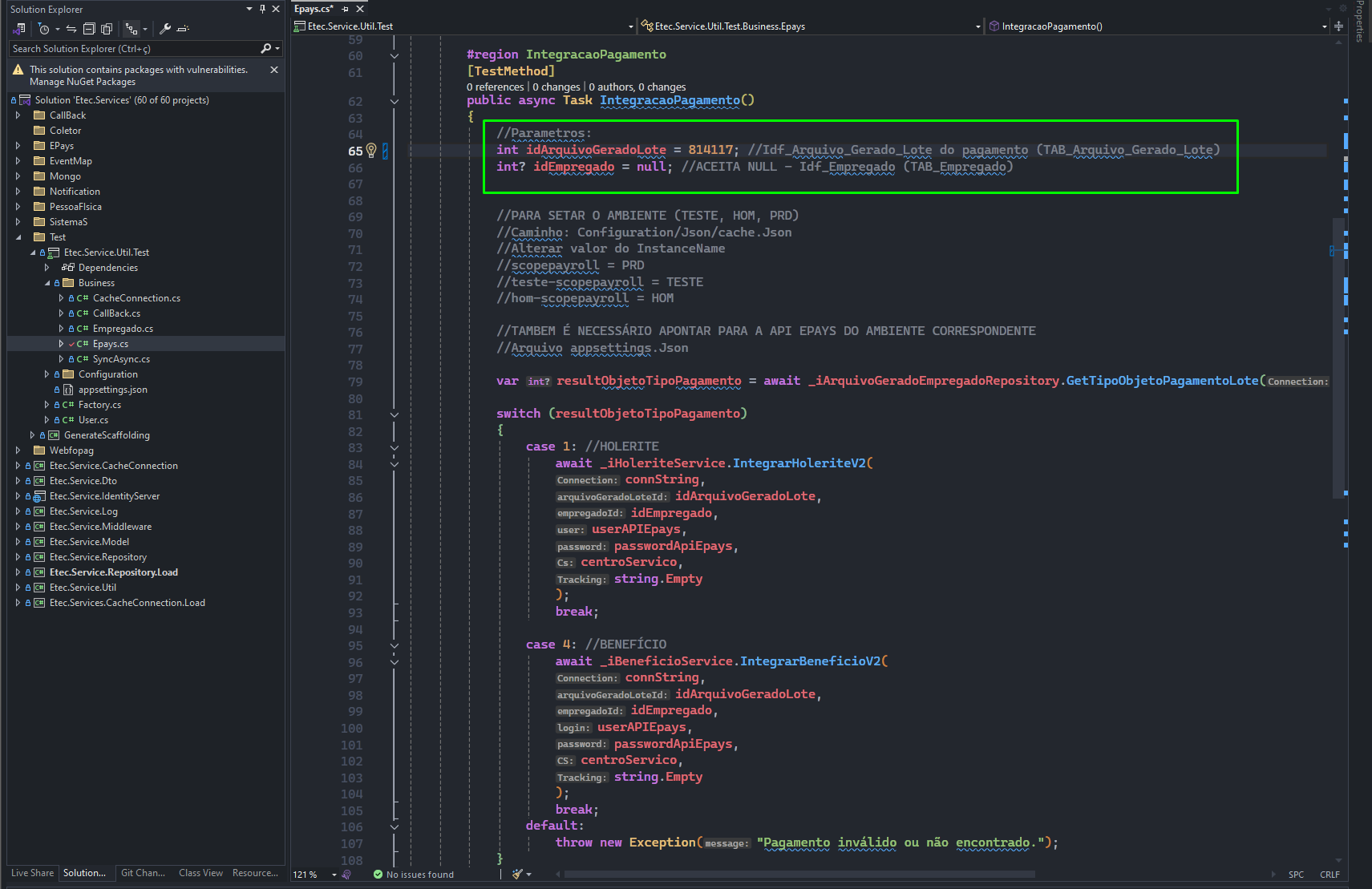Click the Preview Selected Items icon
The height and width of the screenshot is (889, 1372).
click(183, 29)
